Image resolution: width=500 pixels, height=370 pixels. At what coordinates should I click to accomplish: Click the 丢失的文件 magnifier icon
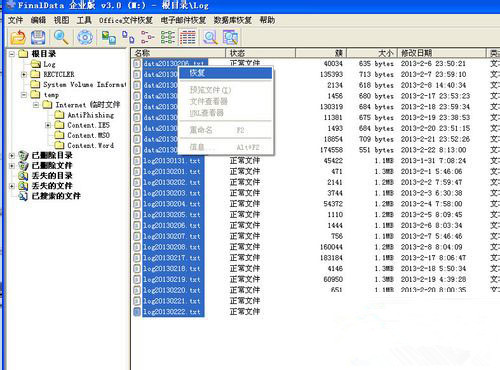click(23, 186)
